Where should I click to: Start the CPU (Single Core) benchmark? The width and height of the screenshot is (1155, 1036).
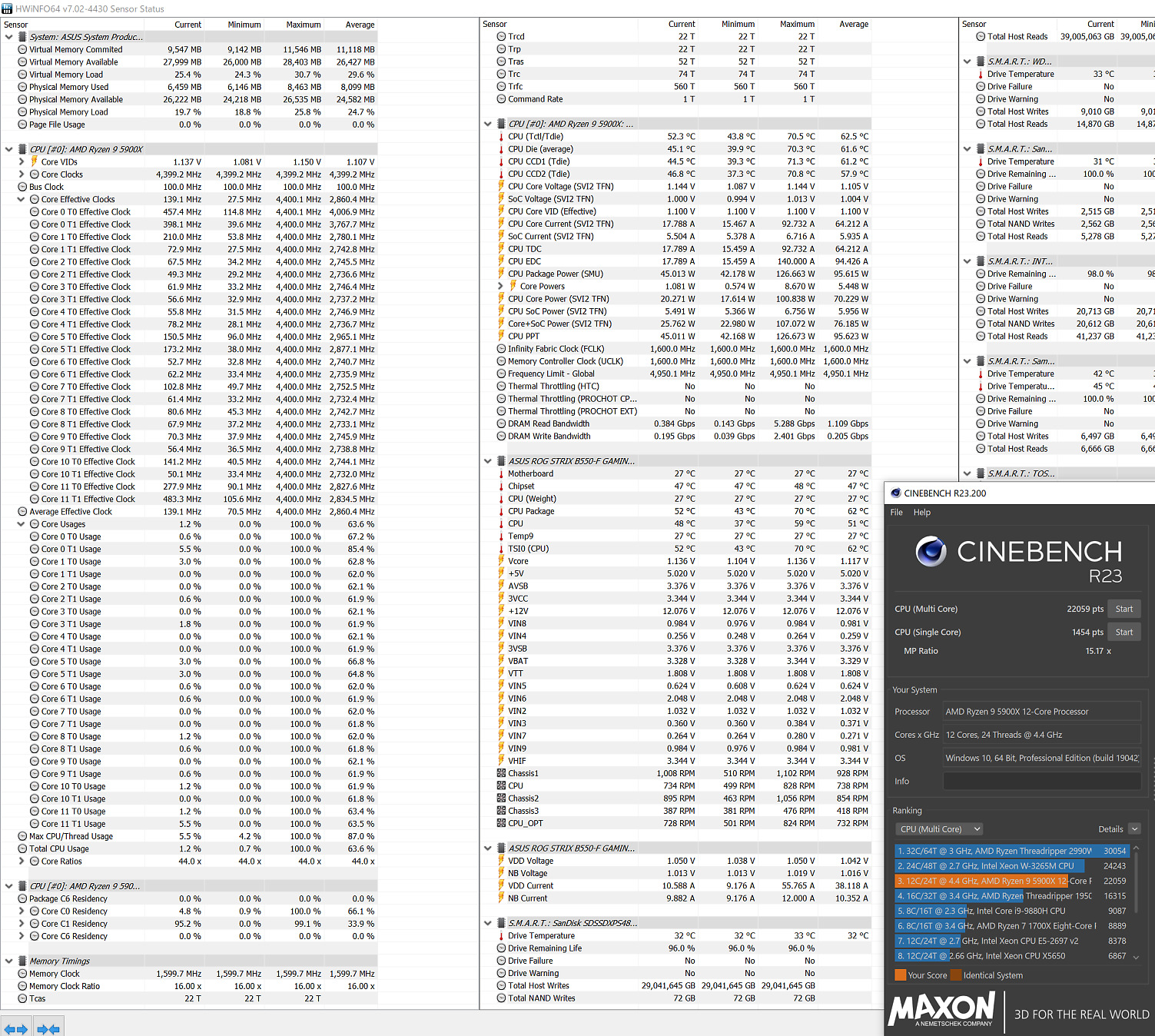(x=1124, y=633)
